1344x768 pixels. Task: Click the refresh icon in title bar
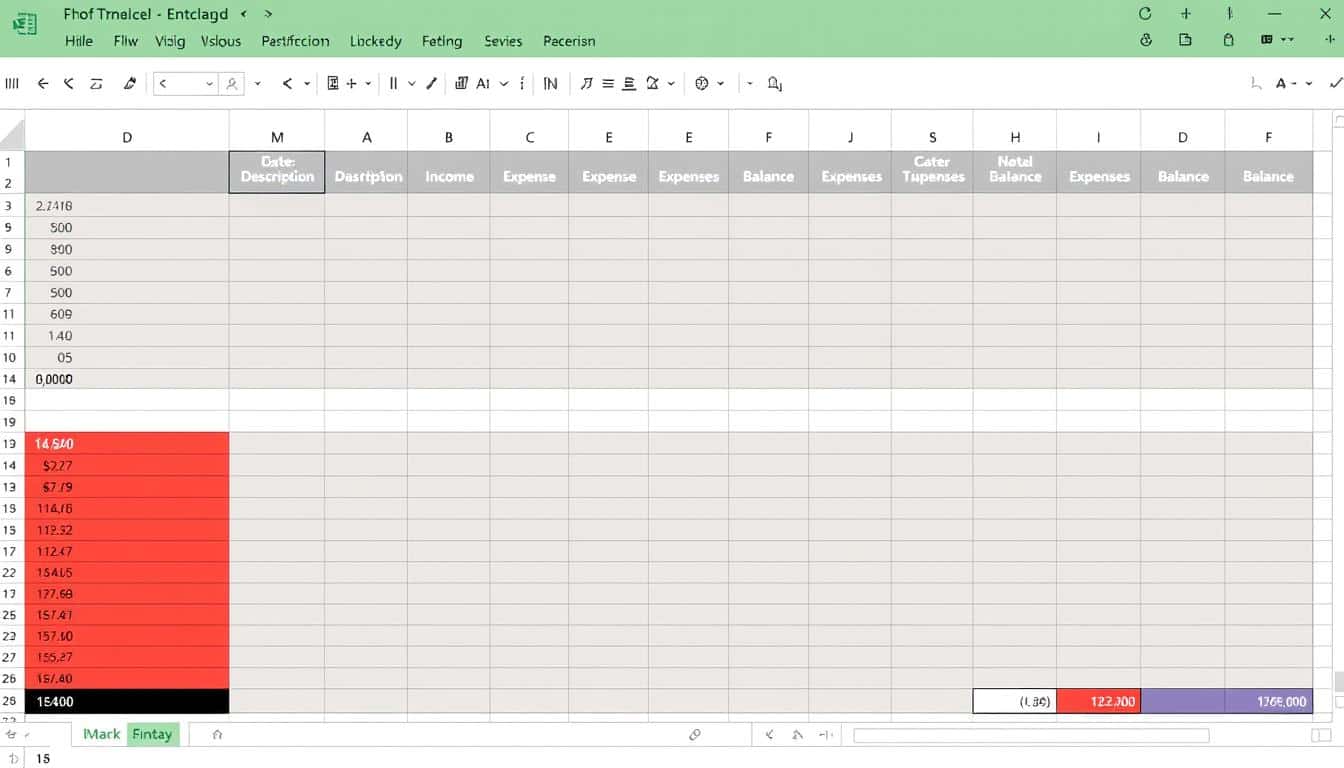coord(1145,14)
